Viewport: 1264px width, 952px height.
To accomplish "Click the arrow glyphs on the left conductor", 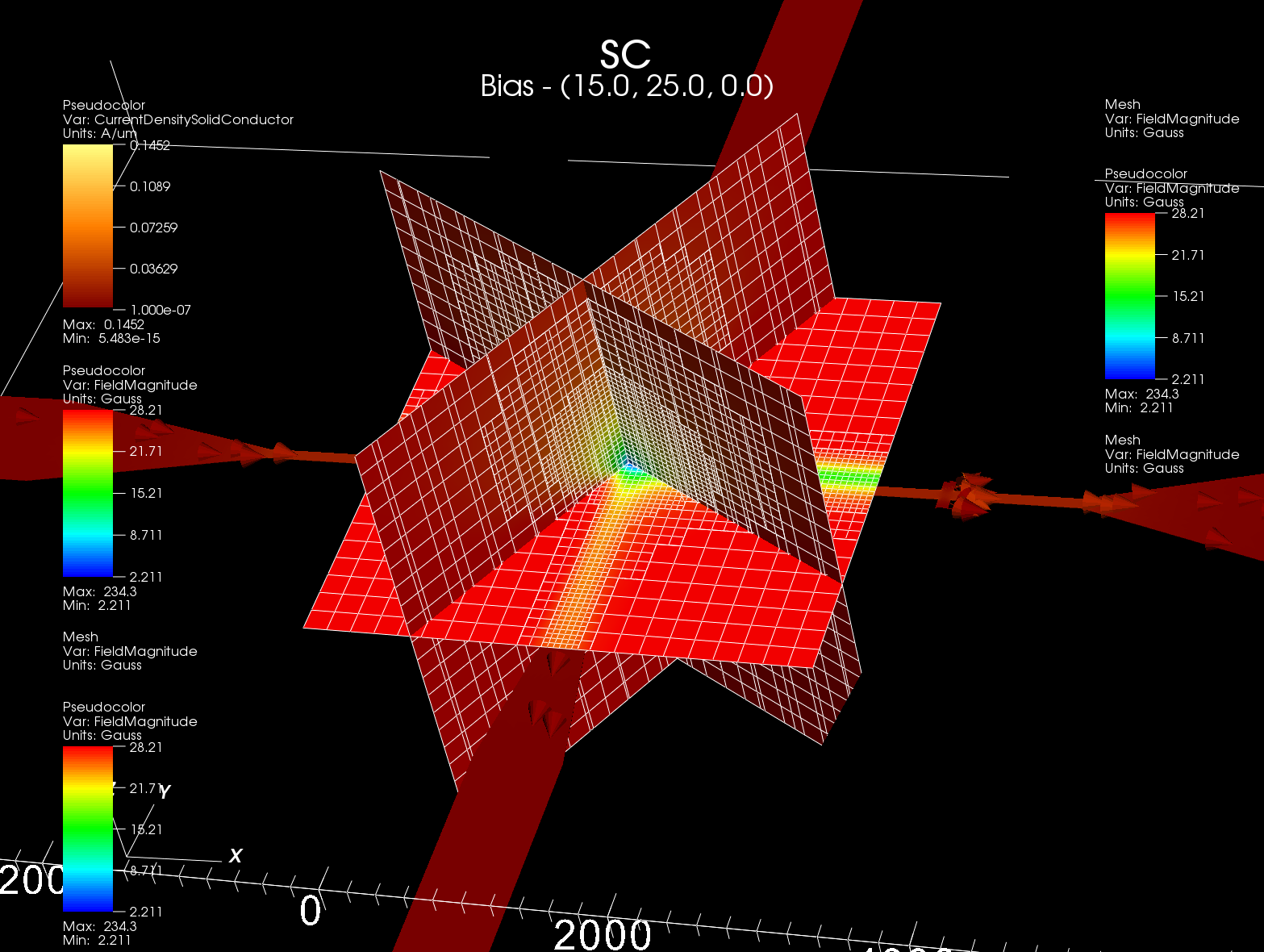I will (x=258, y=452).
